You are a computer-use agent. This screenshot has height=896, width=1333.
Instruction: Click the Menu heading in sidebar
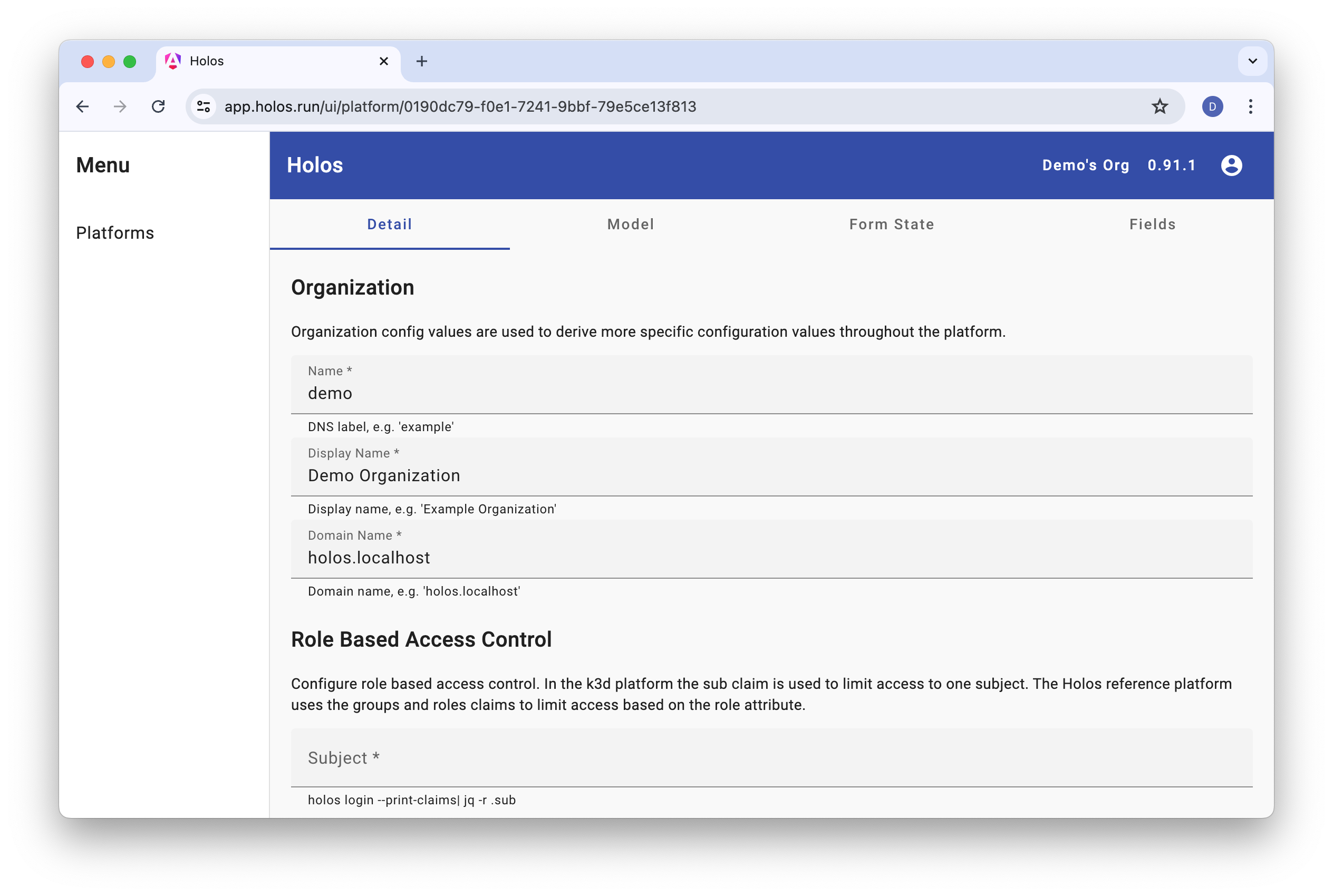(x=103, y=165)
